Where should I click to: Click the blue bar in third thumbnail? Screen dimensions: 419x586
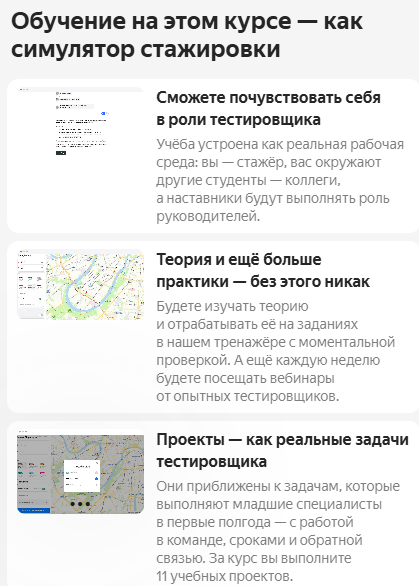pos(34,510)
